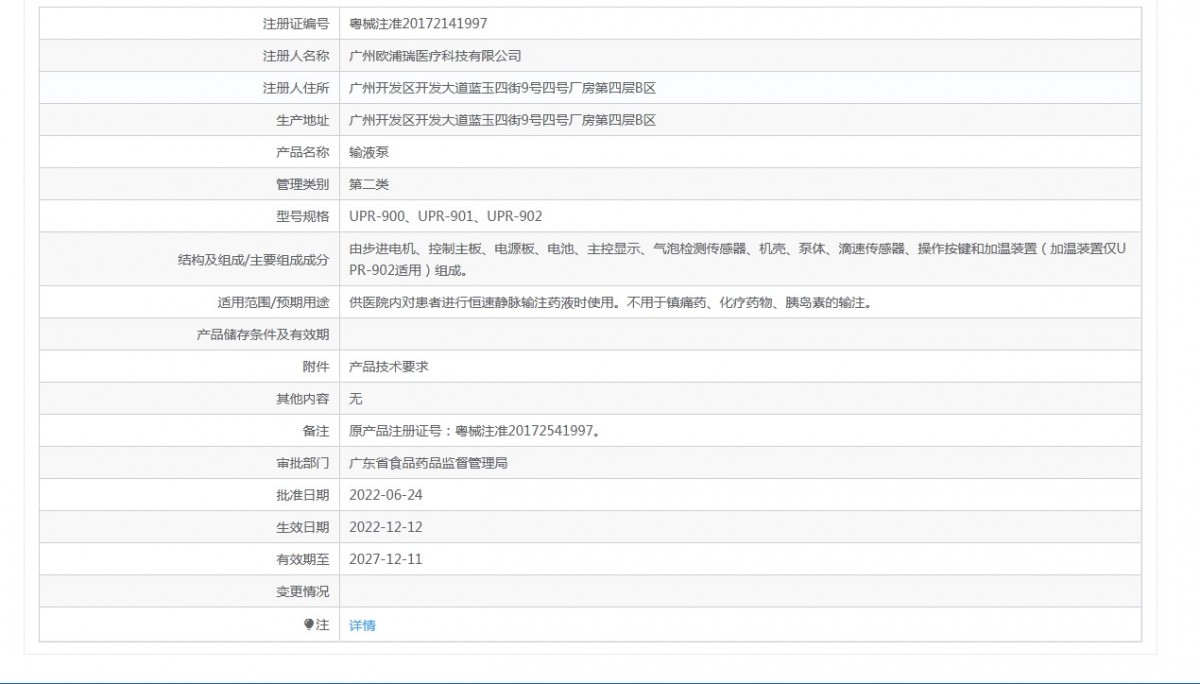
Task: Select the 注册人住所 address value
Action: 502,88
